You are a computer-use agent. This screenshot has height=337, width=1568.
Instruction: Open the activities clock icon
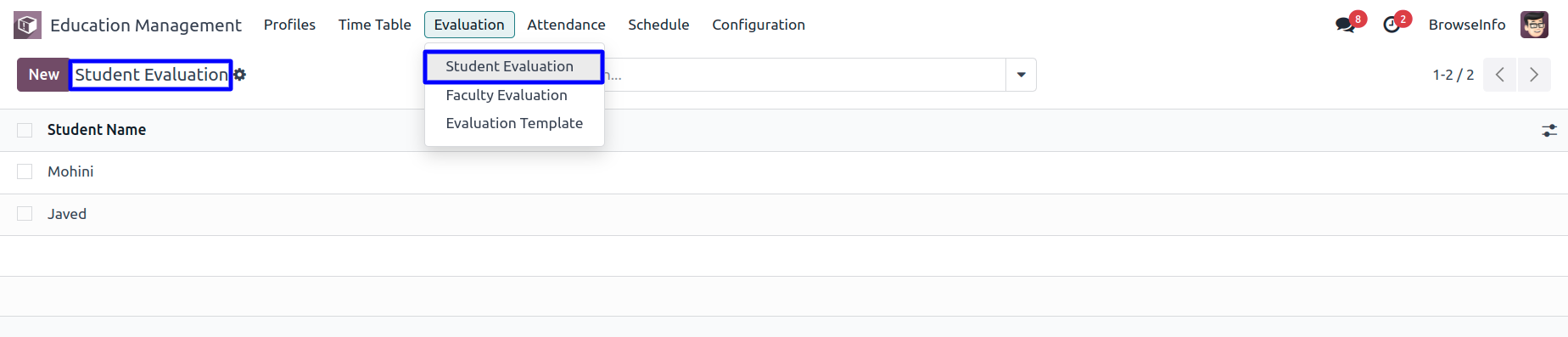point(1392,25)
